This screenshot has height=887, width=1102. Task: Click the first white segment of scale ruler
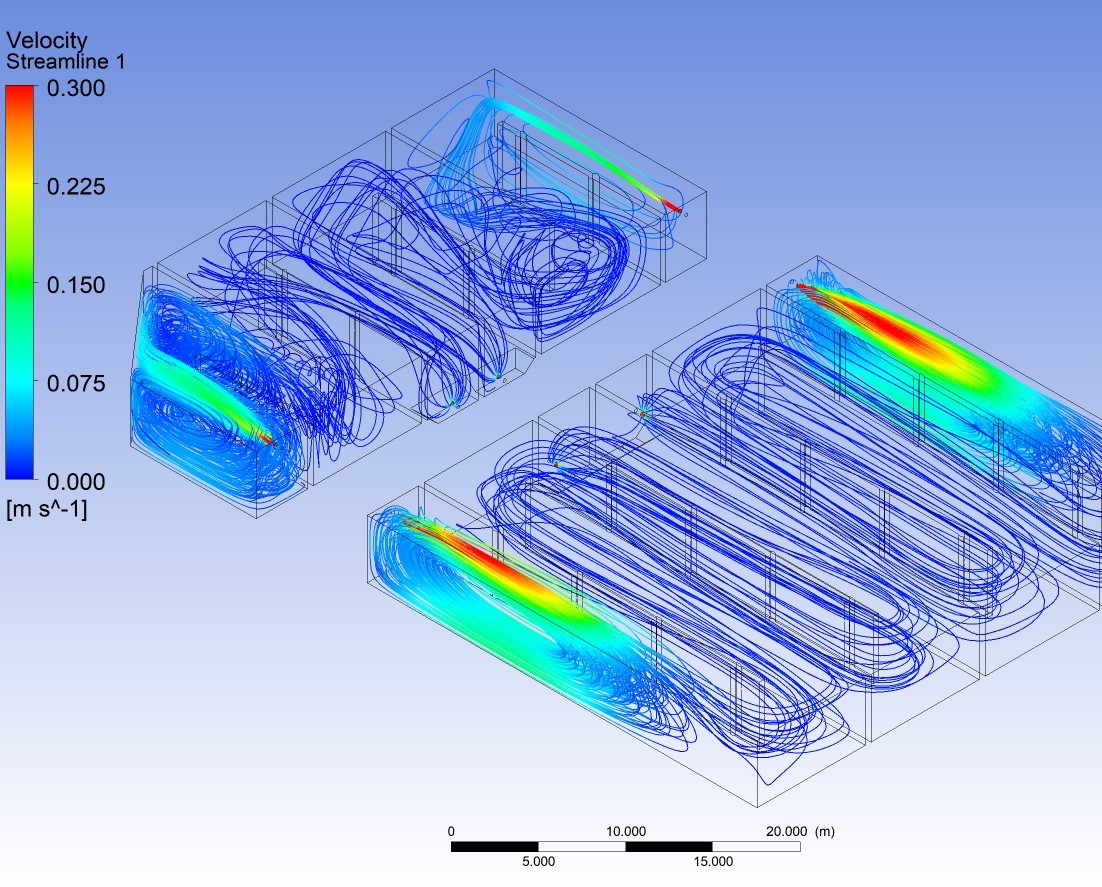581,846
